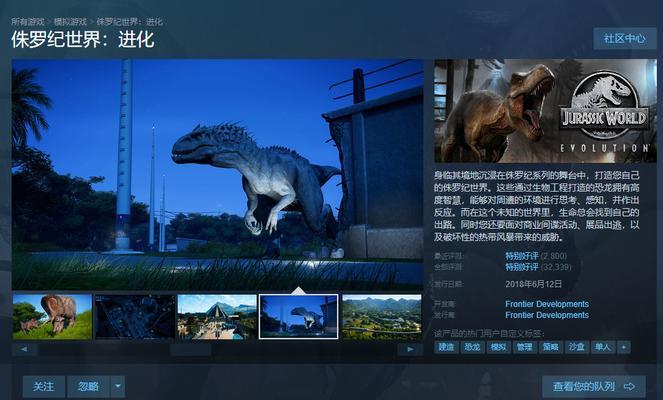Viewport: 663px width, 400px height.
Task: Select the 恐龙 tag
Action: tap(472, 347)
